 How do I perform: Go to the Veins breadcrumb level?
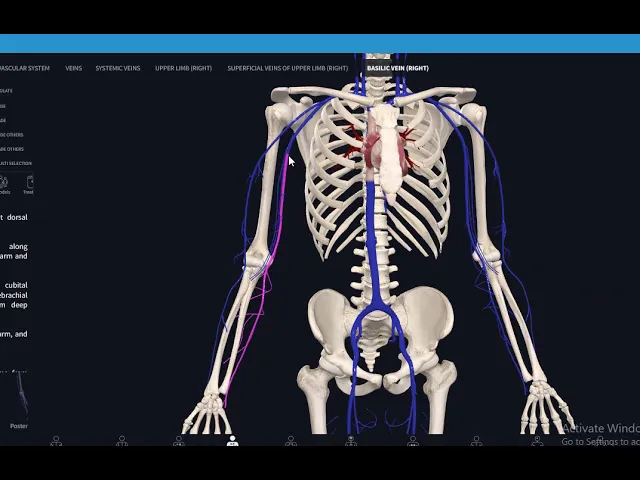pos(73,68)
